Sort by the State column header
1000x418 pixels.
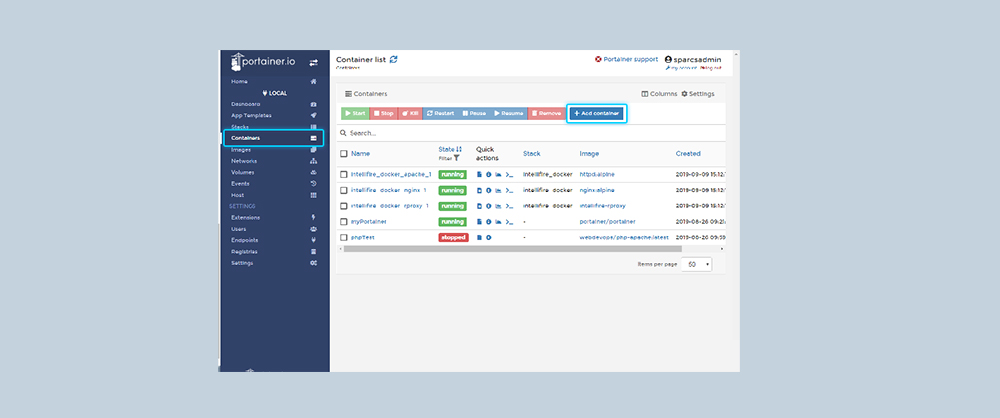click(x=450, y=149)
